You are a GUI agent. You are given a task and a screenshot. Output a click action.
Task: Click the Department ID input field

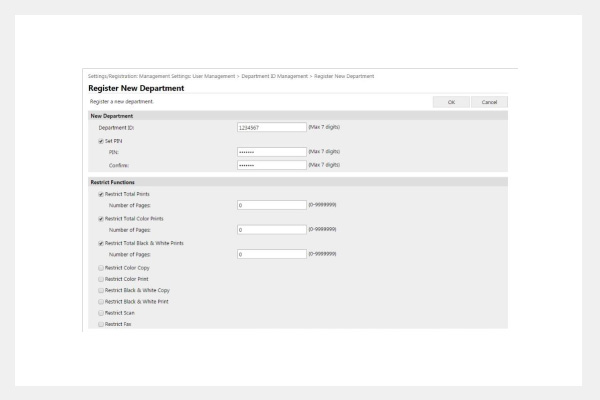coord(271,128)
